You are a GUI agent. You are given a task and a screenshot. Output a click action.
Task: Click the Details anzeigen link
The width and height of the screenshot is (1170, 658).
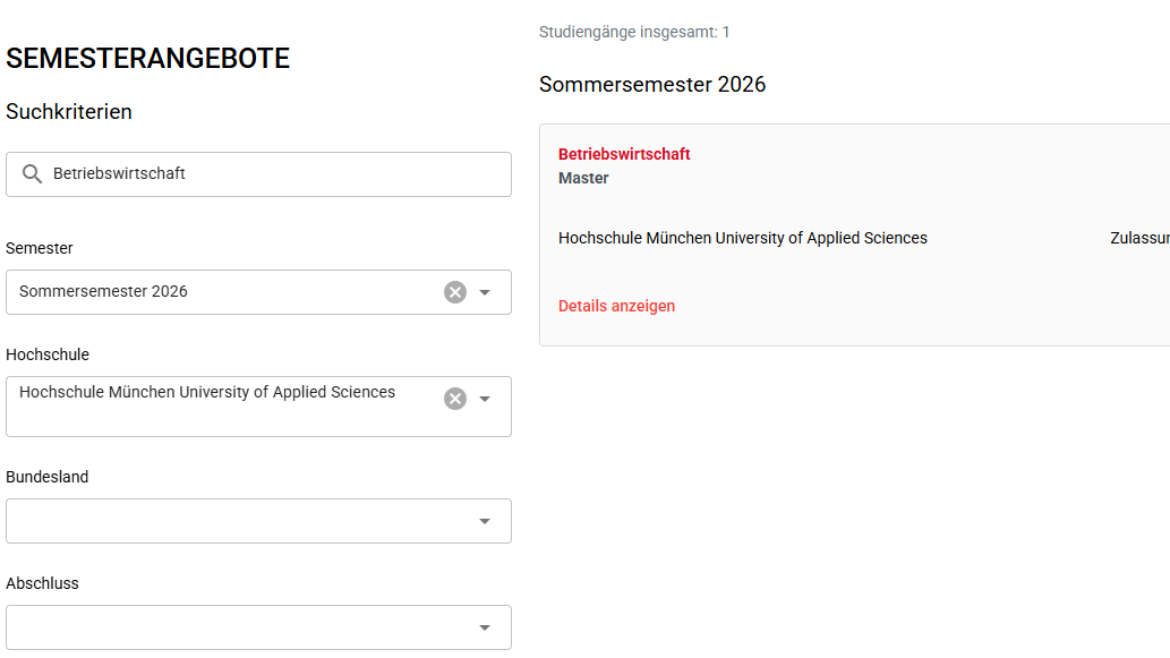click(616, 306)
